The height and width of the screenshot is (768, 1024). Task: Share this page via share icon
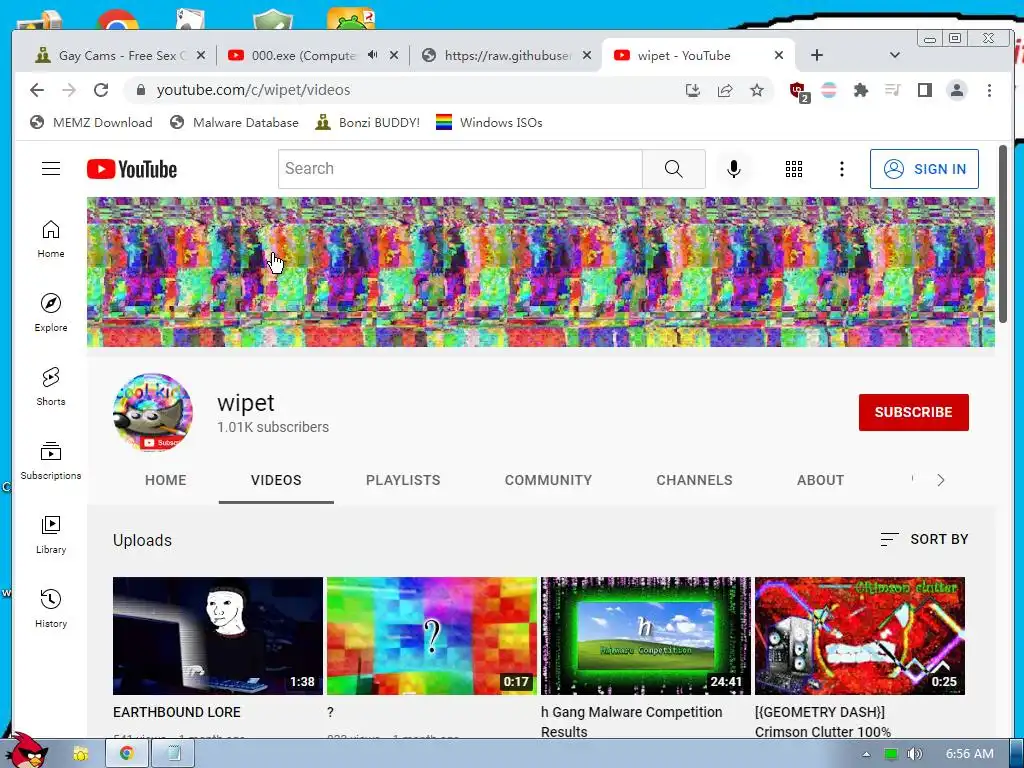coord(725,90)
